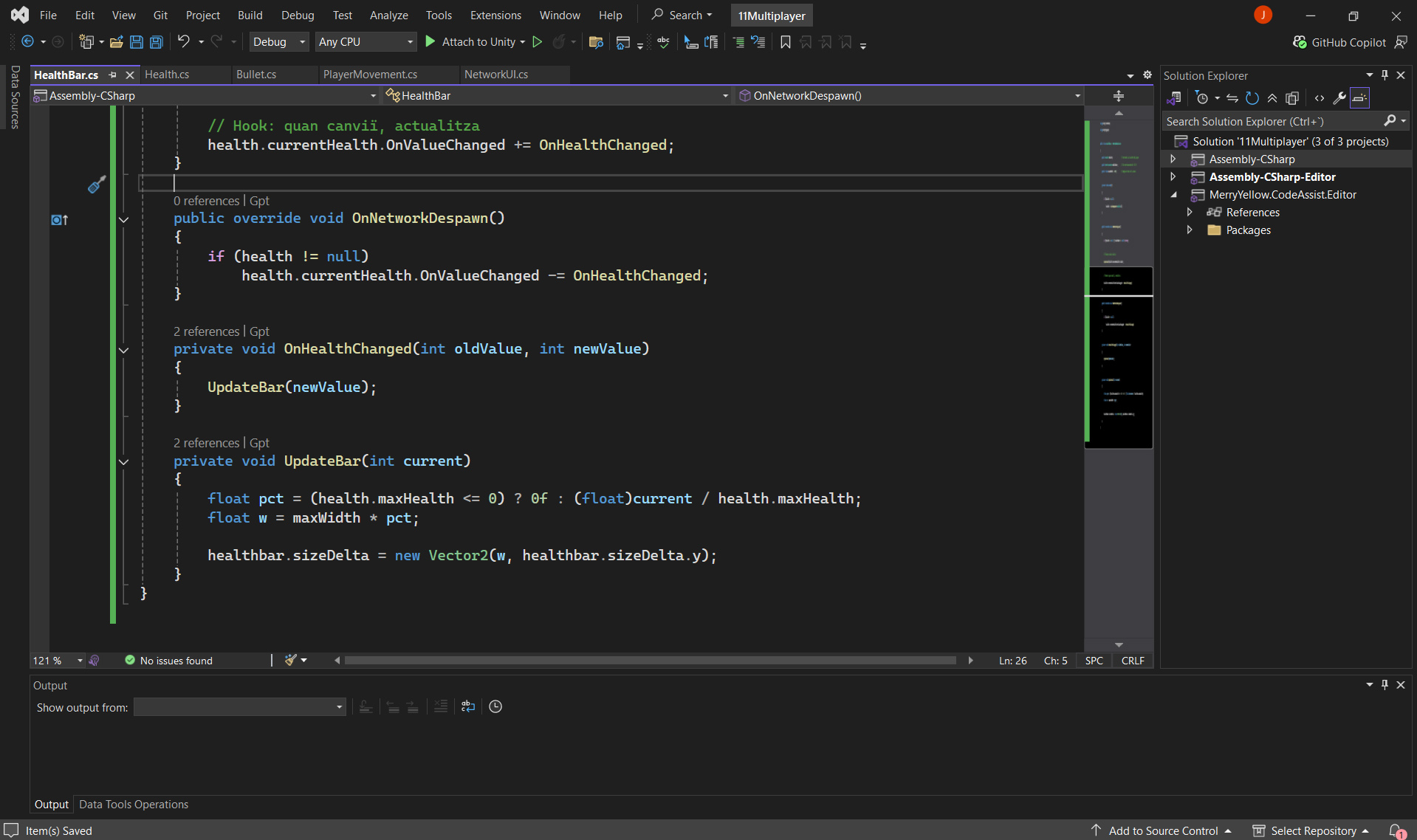This screenshot has height=840, width=1417.
Task: Open the Extensions menu
Action: pyautogui.click(x=495, y=16)
